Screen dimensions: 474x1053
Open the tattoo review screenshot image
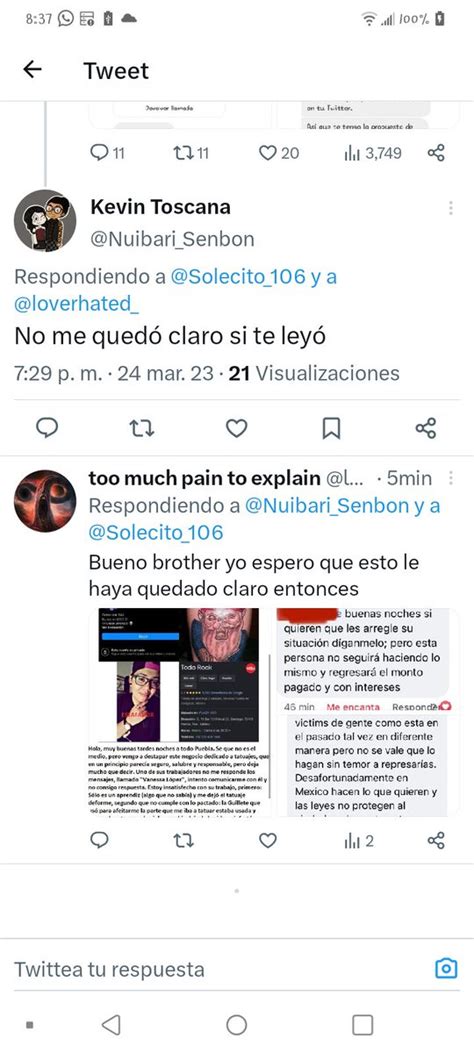coord(180,712)
